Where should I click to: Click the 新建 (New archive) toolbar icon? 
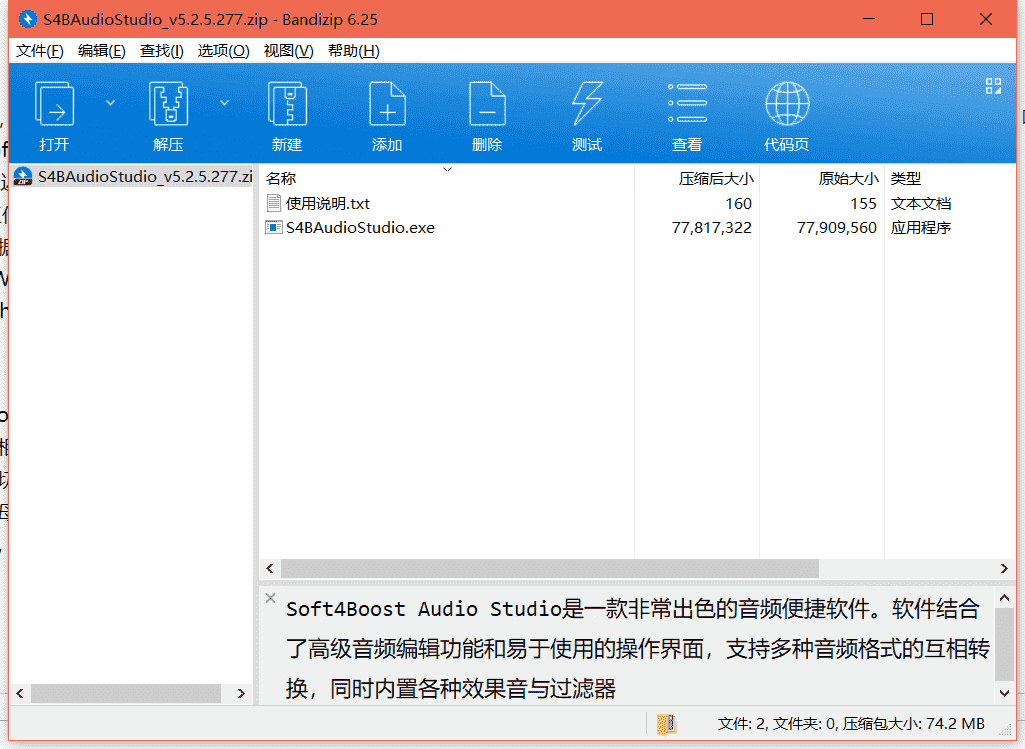pos(287,104)
